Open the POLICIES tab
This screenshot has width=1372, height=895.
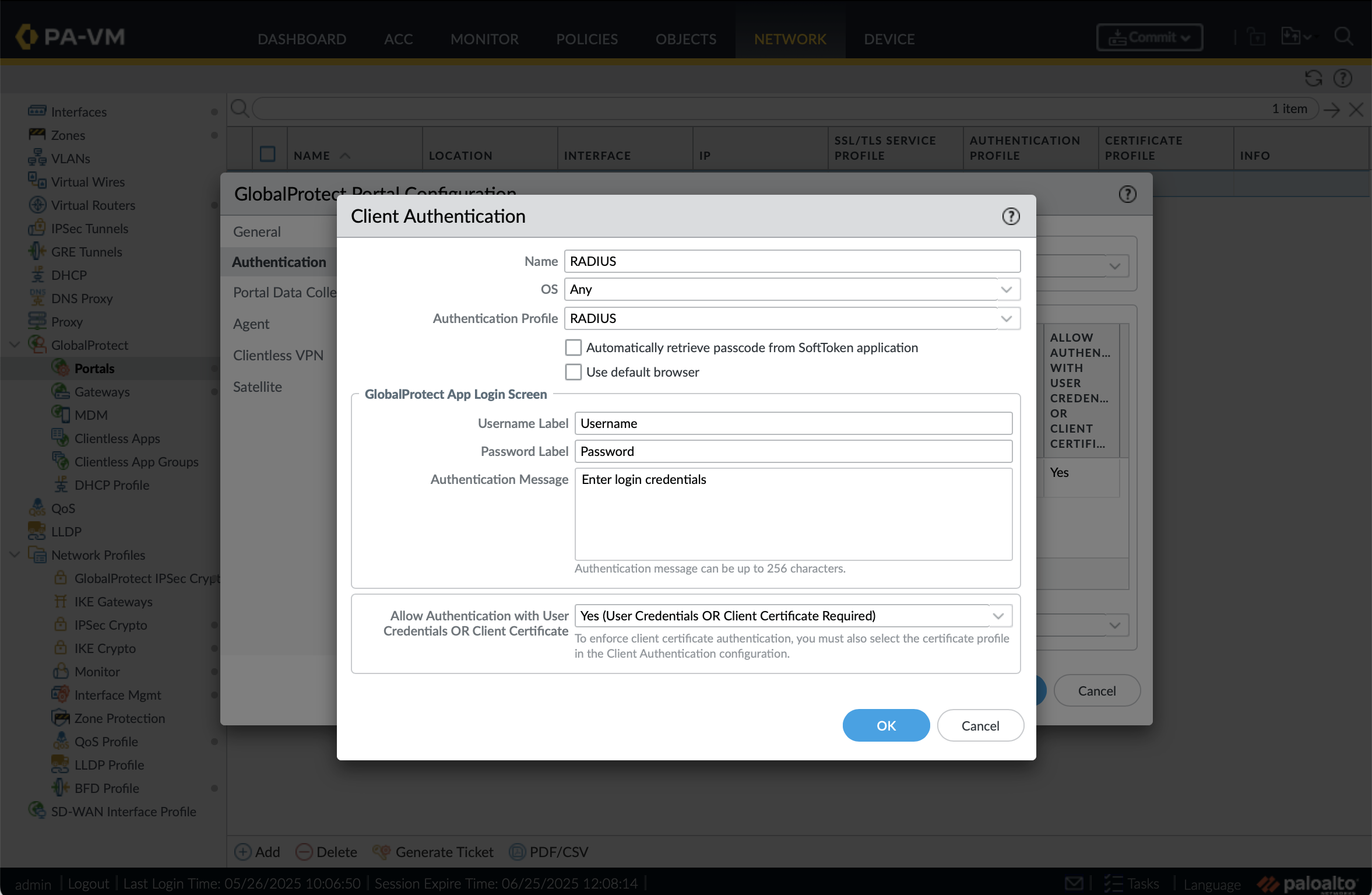tap(586, 39)
